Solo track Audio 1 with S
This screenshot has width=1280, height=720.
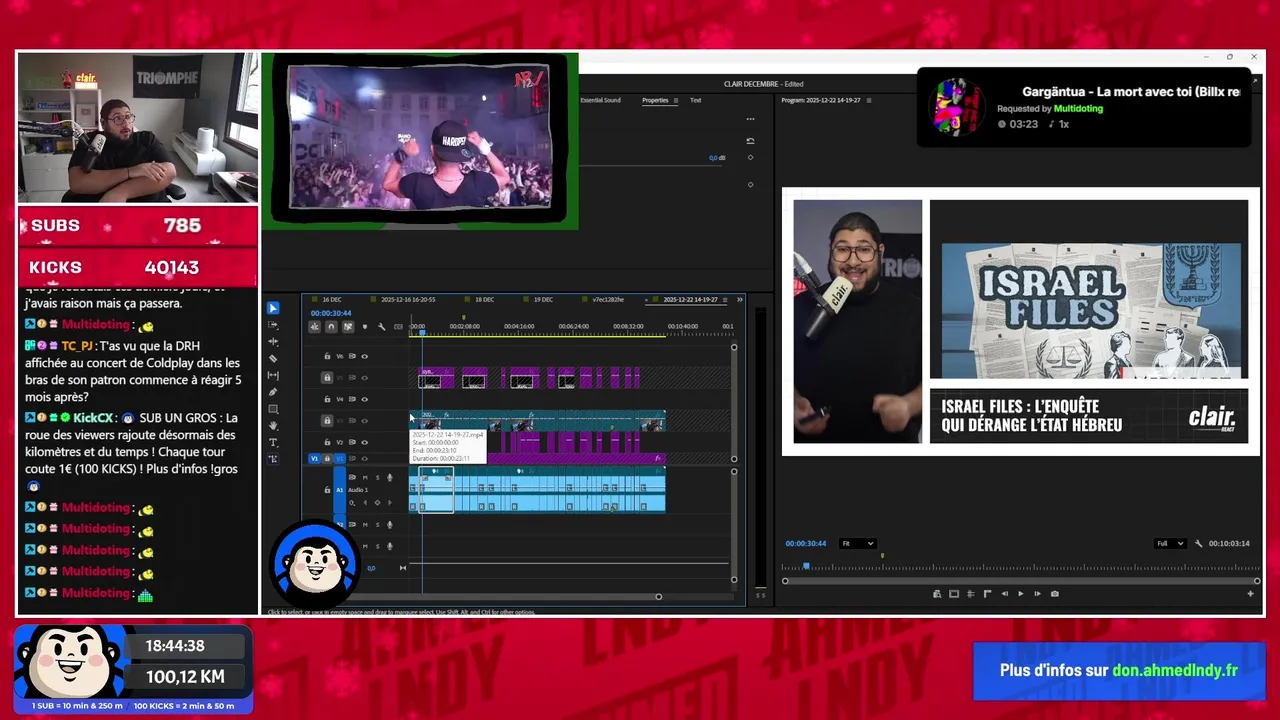tap(378, 478)
